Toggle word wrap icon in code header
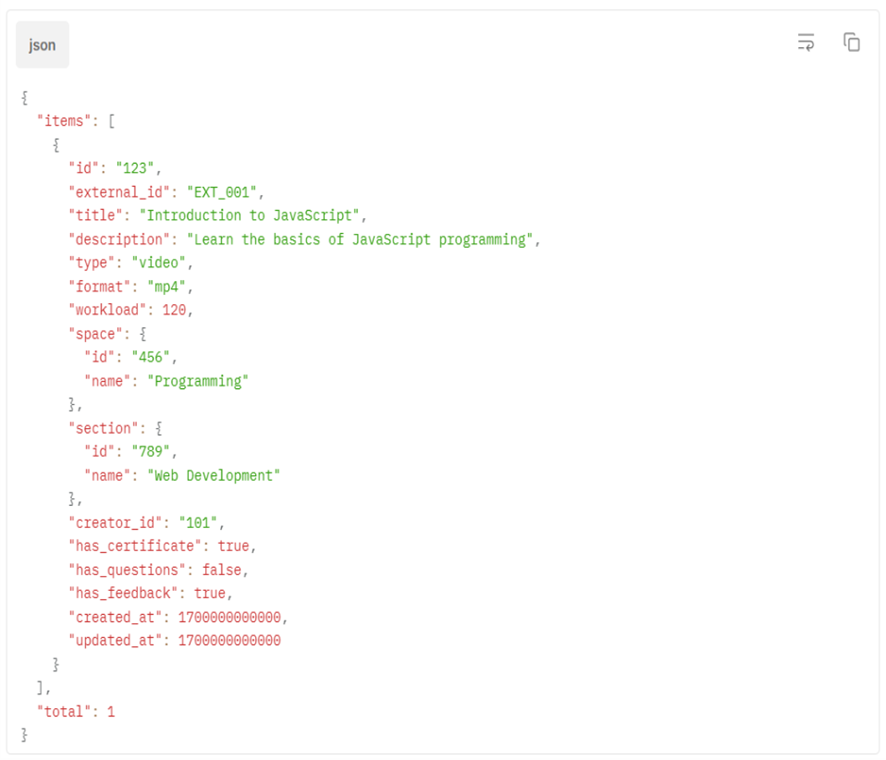The height and width of the screenshot is (760, 886). 806,42
